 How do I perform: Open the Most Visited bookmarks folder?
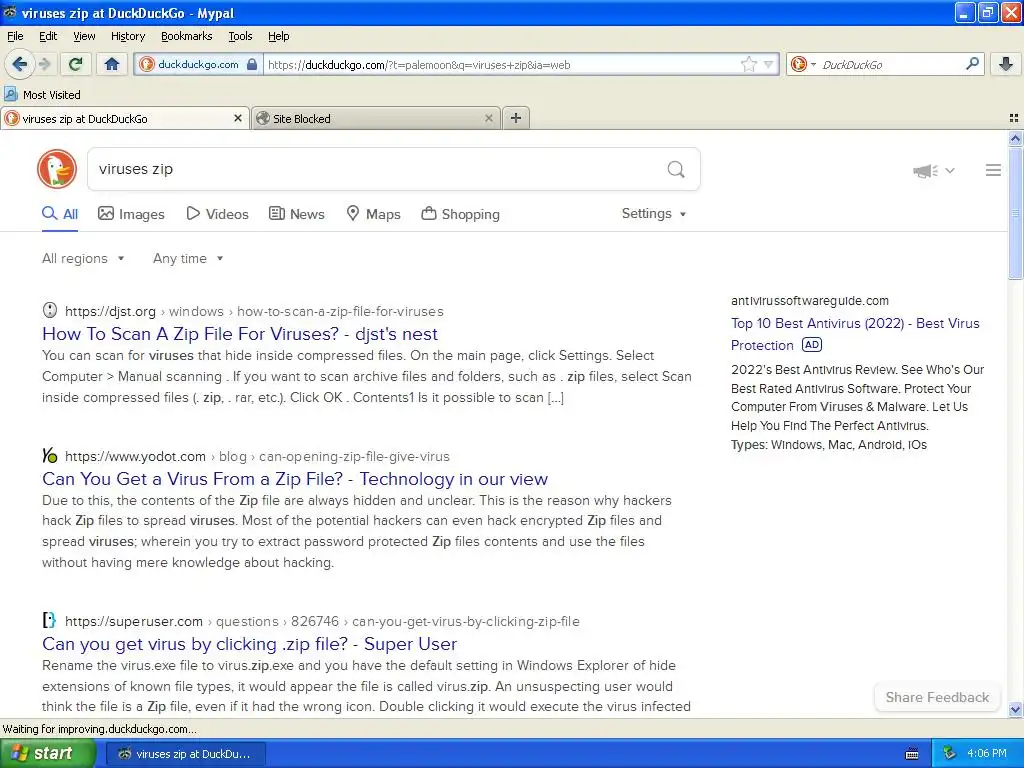[x=43, y=95]
